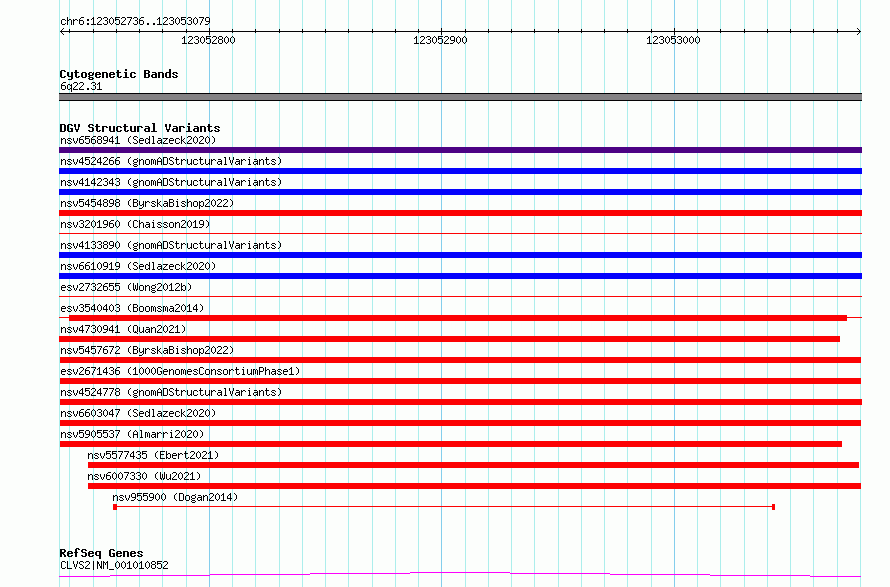Viewport: 890px width, 587px height.
Task: Click ruler position 123053000
Action: click(673, 40)
